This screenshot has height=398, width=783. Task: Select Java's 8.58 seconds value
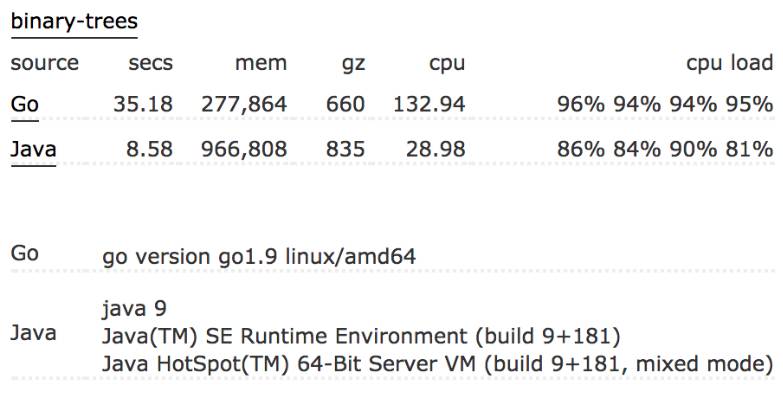point(149,149)
